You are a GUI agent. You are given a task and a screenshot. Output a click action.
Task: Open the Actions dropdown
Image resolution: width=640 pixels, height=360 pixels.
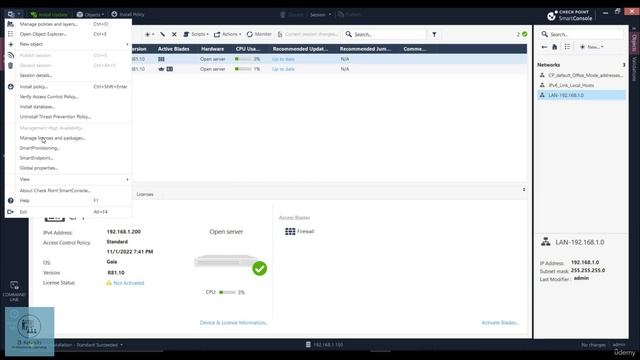coord(228,34)
